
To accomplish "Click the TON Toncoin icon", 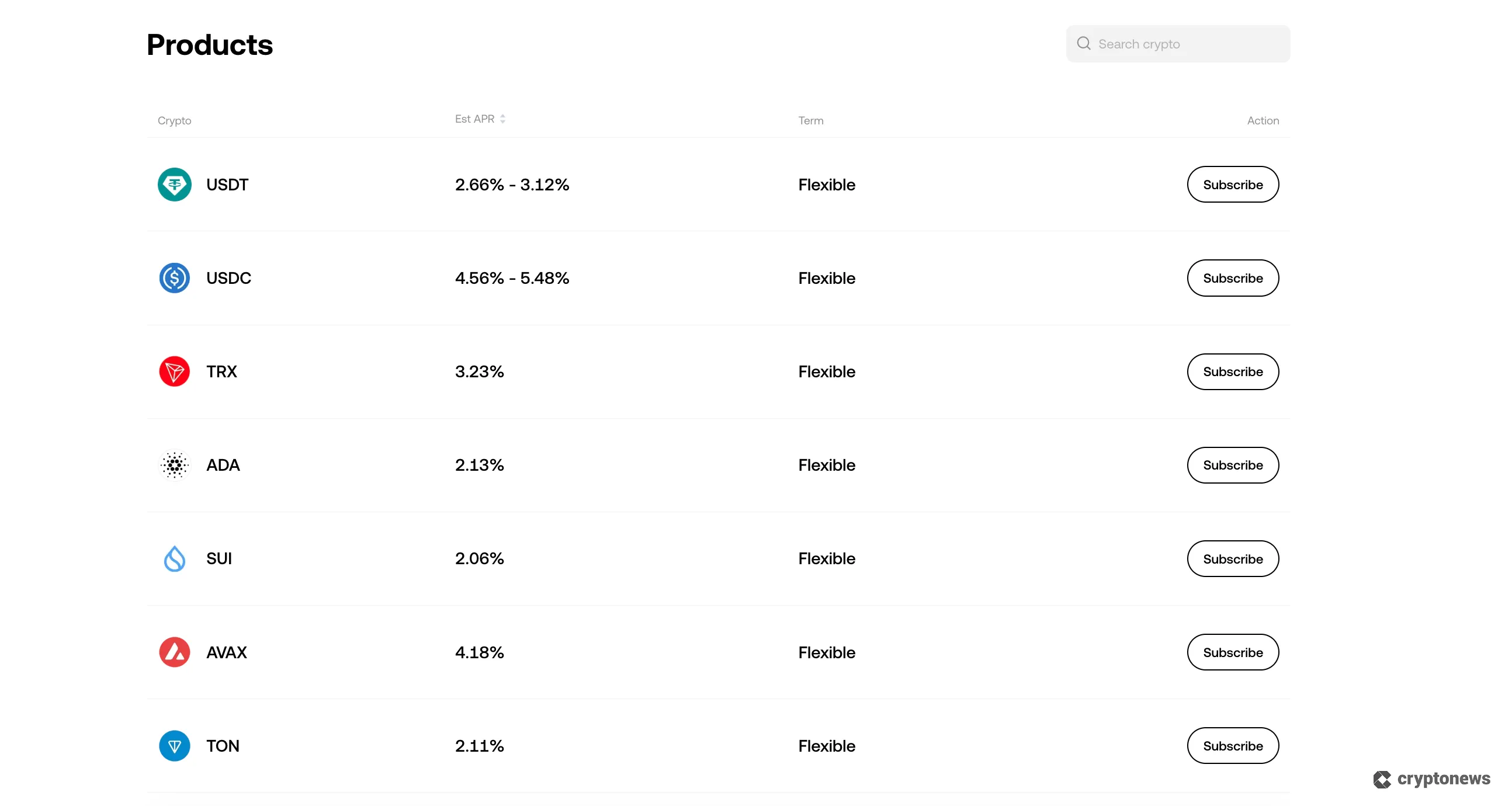I will 174,746.
